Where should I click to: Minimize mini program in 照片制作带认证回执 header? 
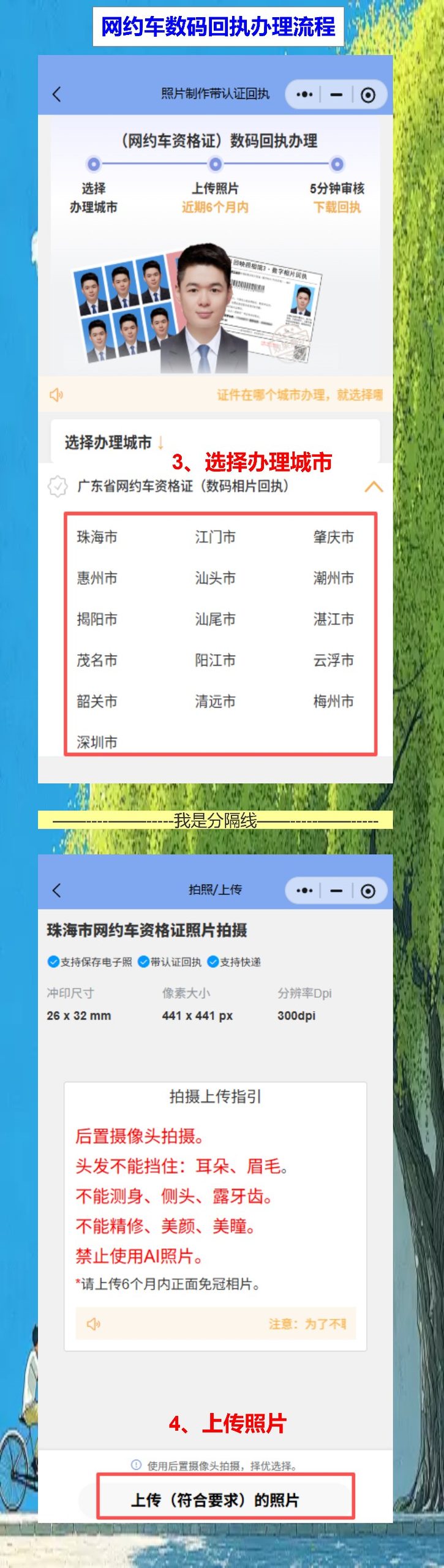click(x=336, y=94)
